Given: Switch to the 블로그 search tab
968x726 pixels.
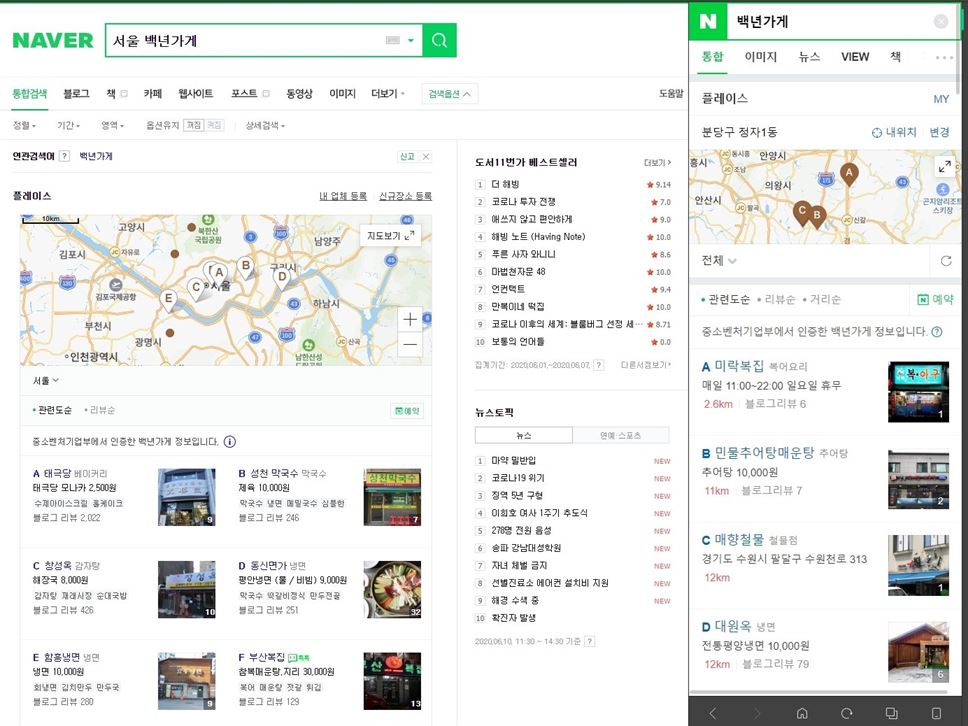Looking at the screenshot, I should [x=76, y=94].
